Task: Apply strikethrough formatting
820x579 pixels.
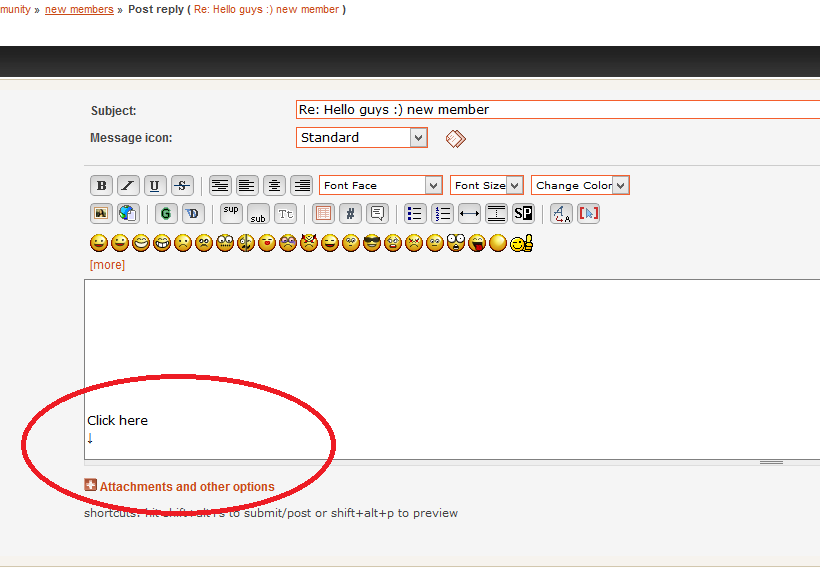Action: 182,186
